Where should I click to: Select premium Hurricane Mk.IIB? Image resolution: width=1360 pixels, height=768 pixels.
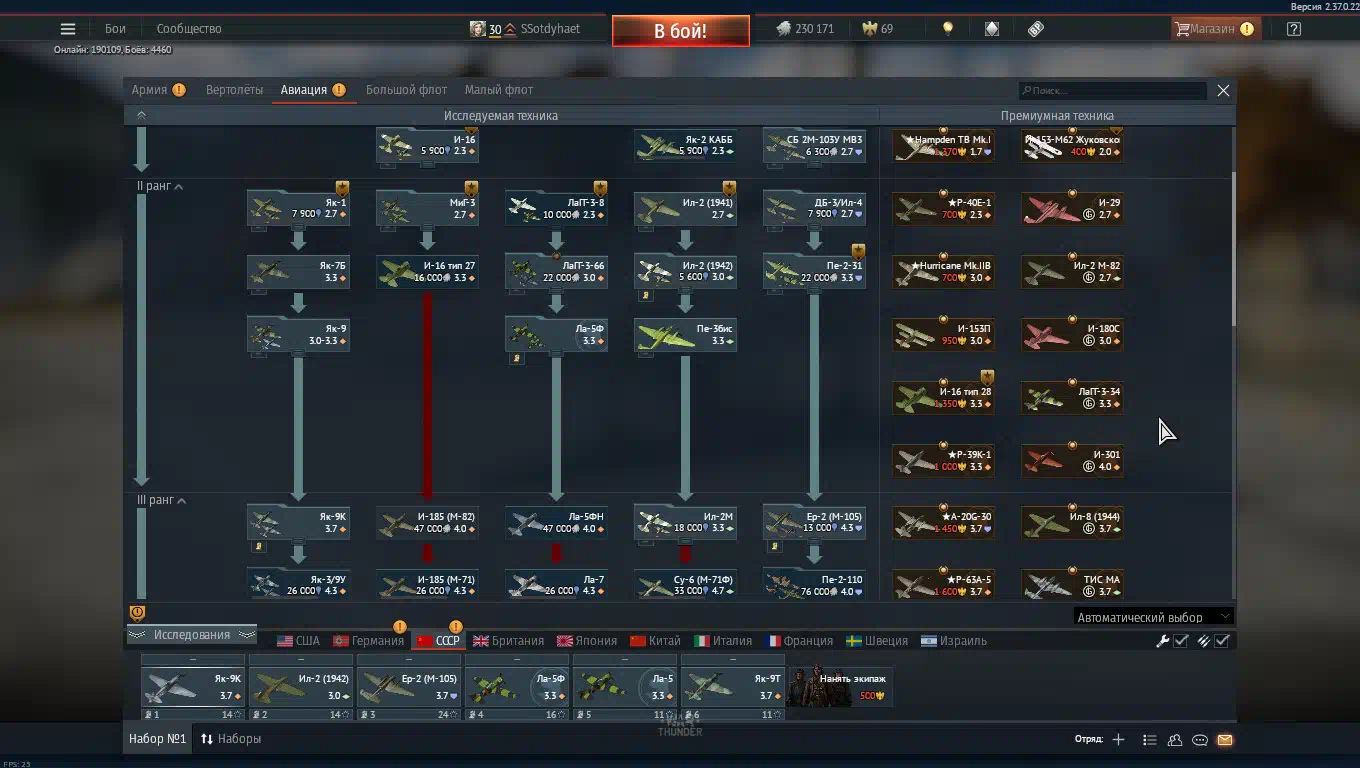click(943, 271)
